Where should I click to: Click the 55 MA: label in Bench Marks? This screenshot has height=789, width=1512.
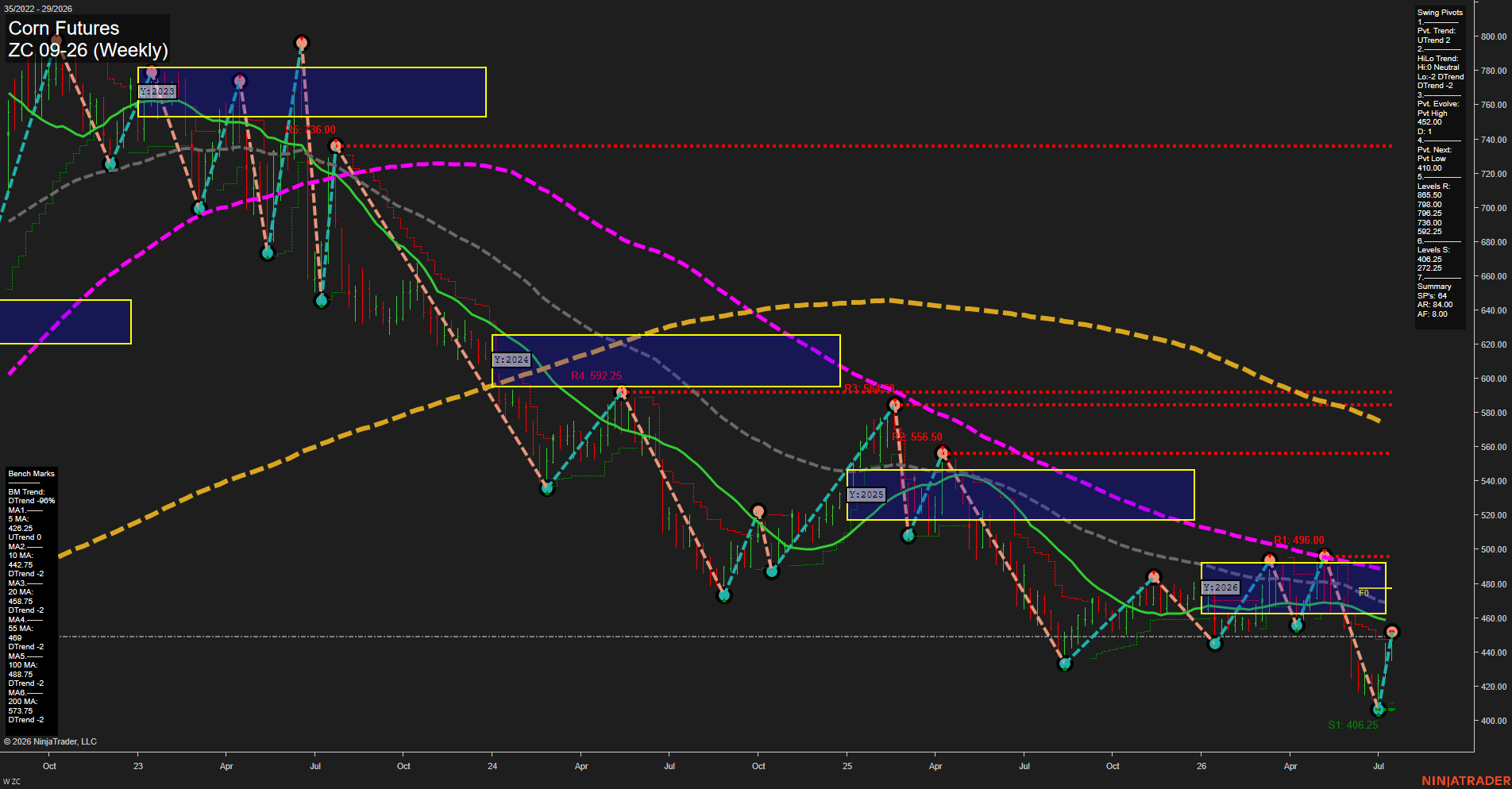21,629
